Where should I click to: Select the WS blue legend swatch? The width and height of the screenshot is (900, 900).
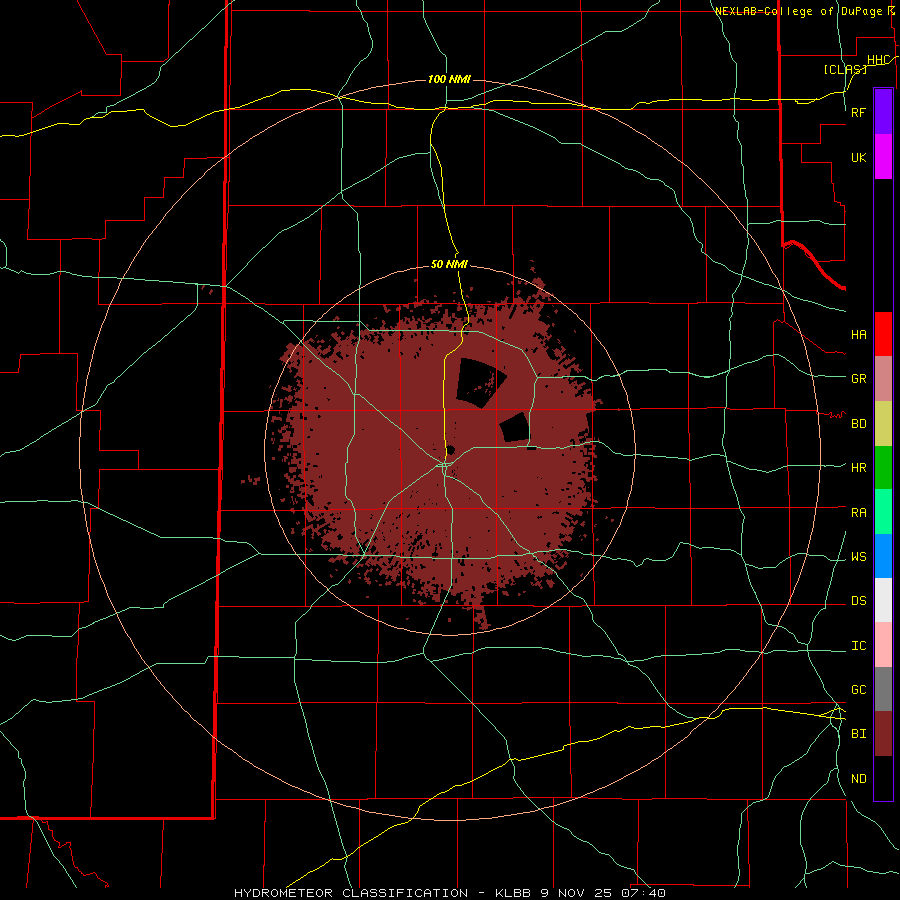(x=883, y=556)
